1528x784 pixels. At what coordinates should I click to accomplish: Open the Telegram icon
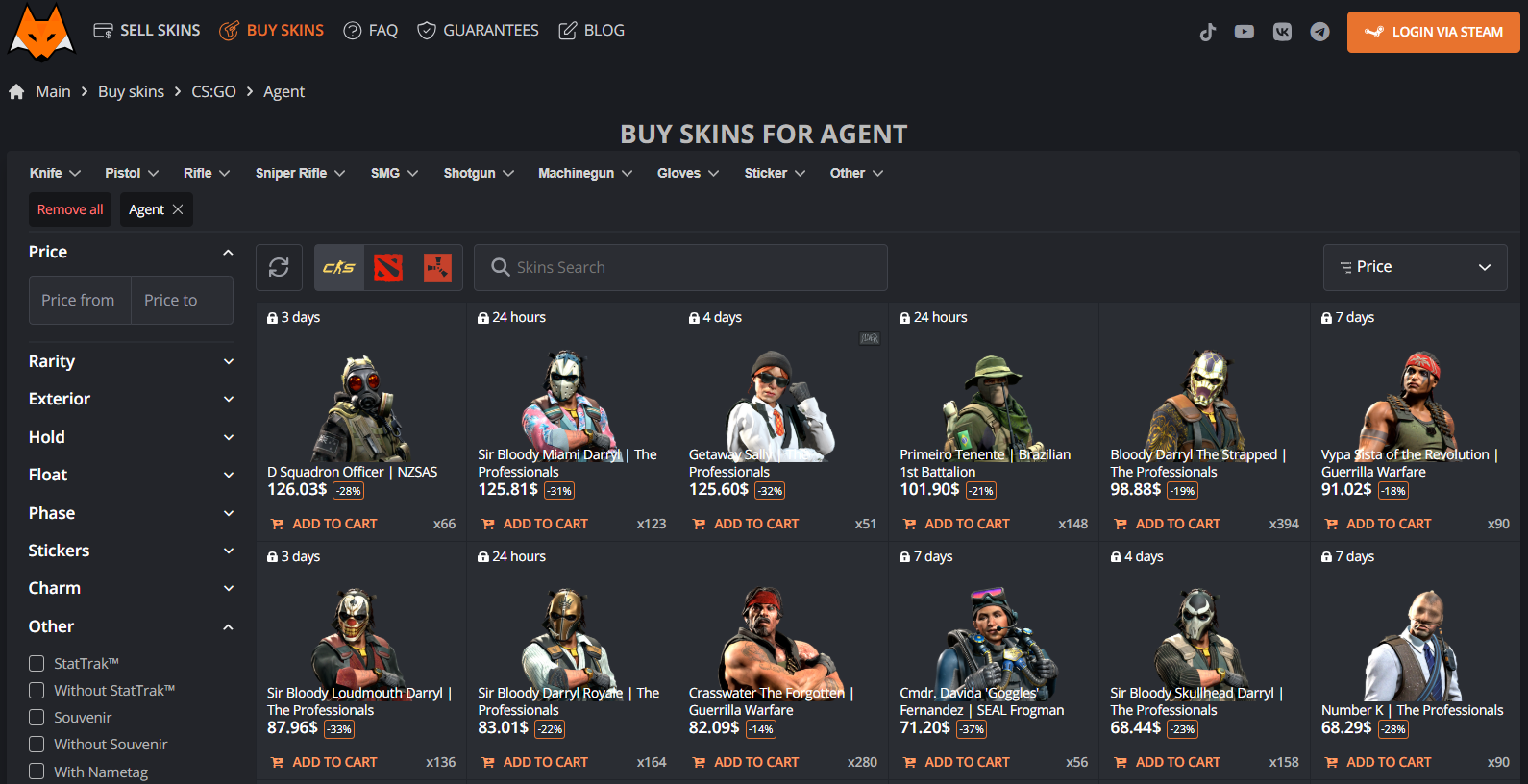click(1320, 32)
